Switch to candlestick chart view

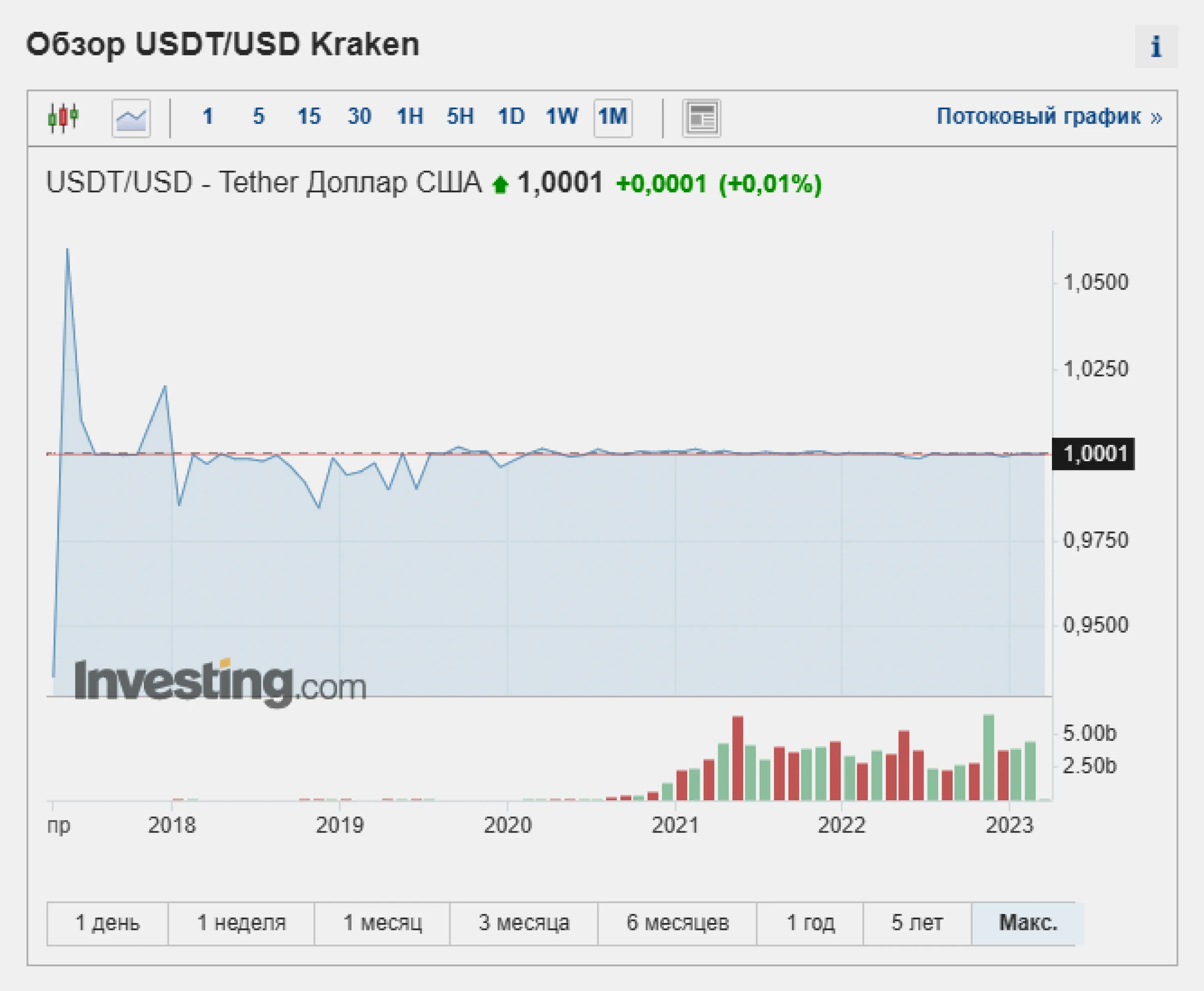tap(63, 118)
